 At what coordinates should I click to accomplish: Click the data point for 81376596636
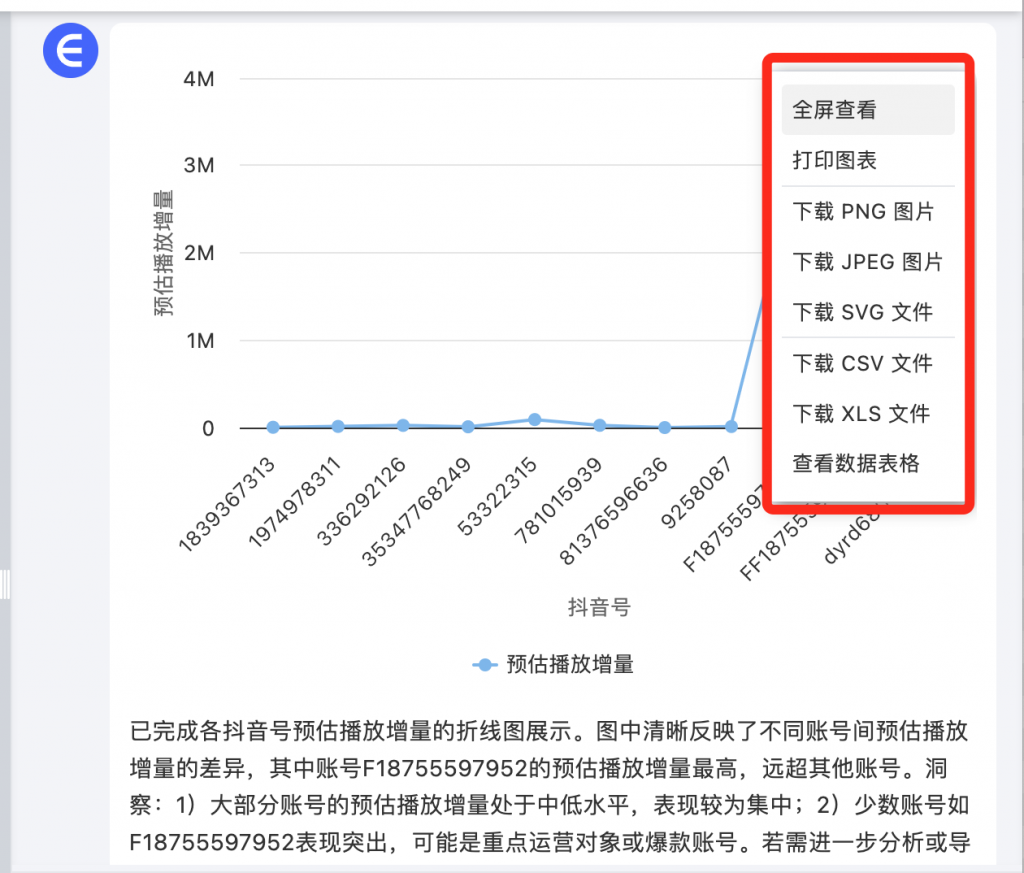(x=664, y=427)
